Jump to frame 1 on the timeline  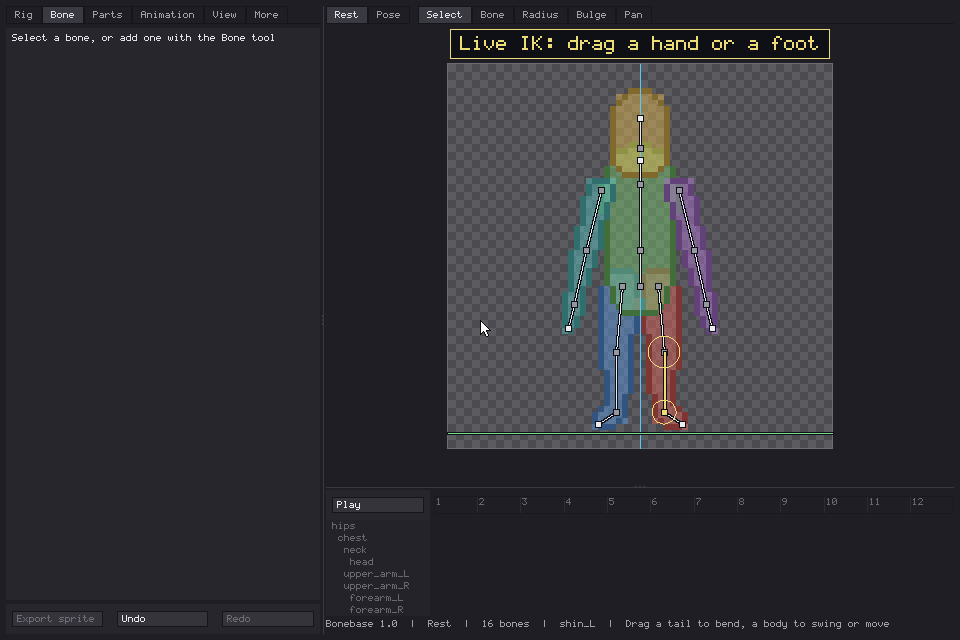coord(438,502)
